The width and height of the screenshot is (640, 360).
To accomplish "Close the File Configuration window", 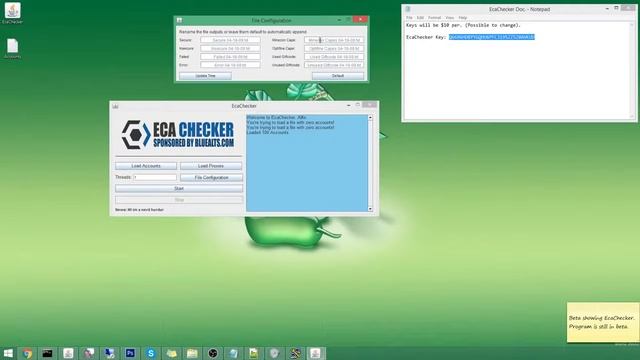I will click(x=360, y=20).
